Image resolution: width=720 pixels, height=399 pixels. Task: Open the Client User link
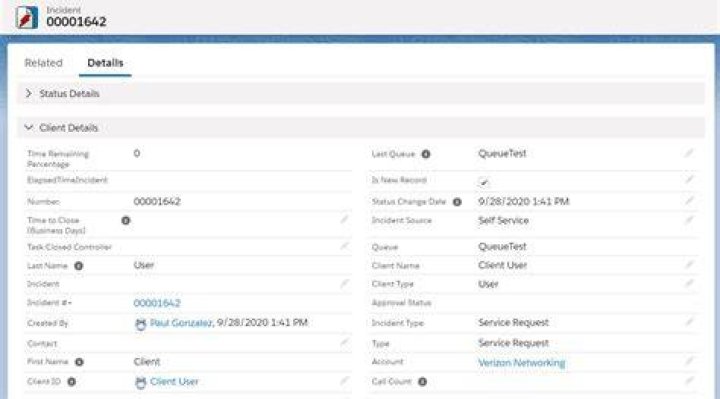(174, 382)
